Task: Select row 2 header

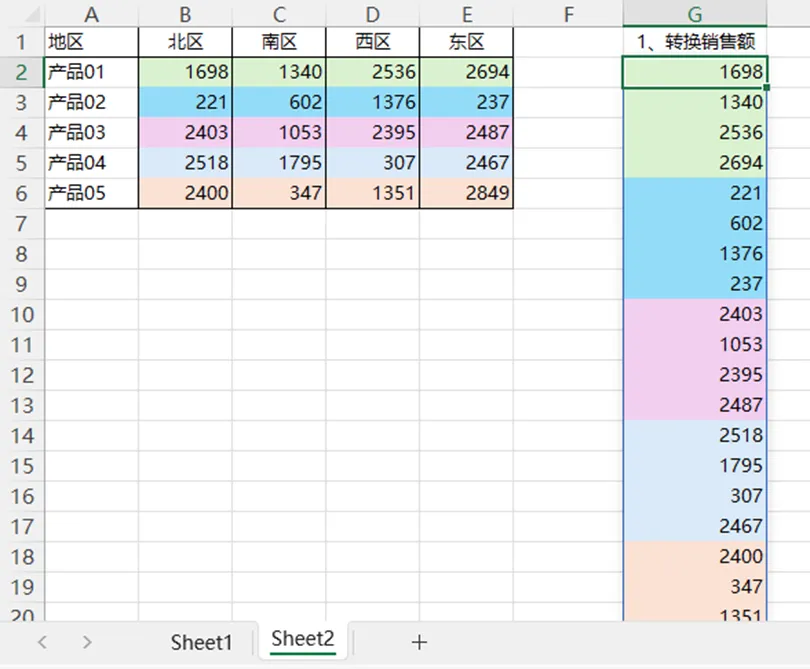Action: [x=21, y=72]
